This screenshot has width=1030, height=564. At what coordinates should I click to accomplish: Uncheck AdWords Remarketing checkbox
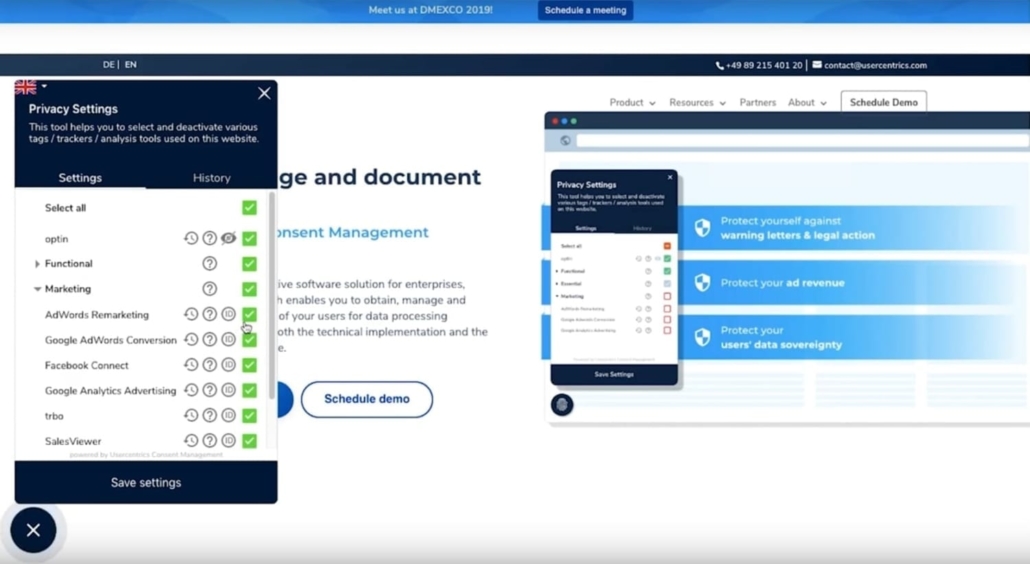(250, 315)
